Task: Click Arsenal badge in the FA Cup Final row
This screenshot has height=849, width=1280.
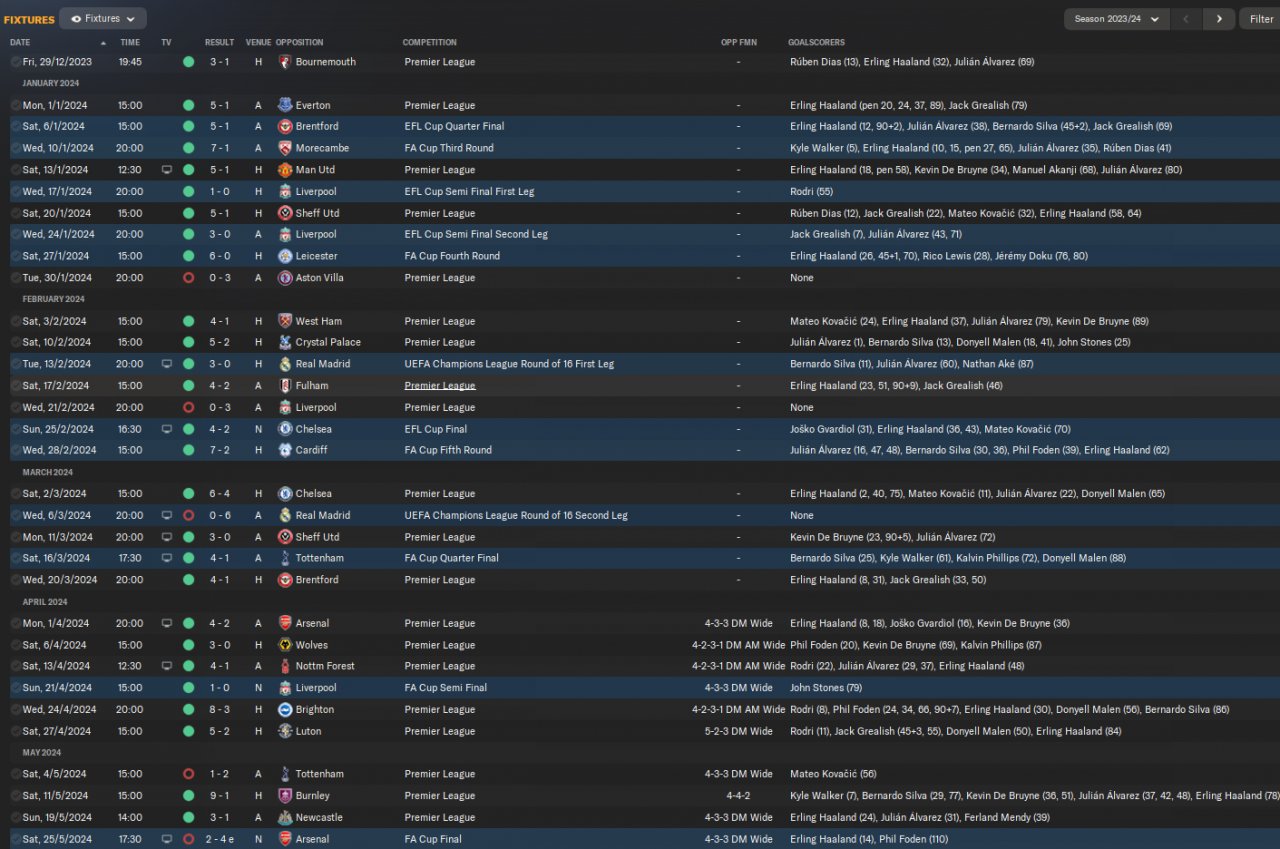Action: (x=285, y=839)
